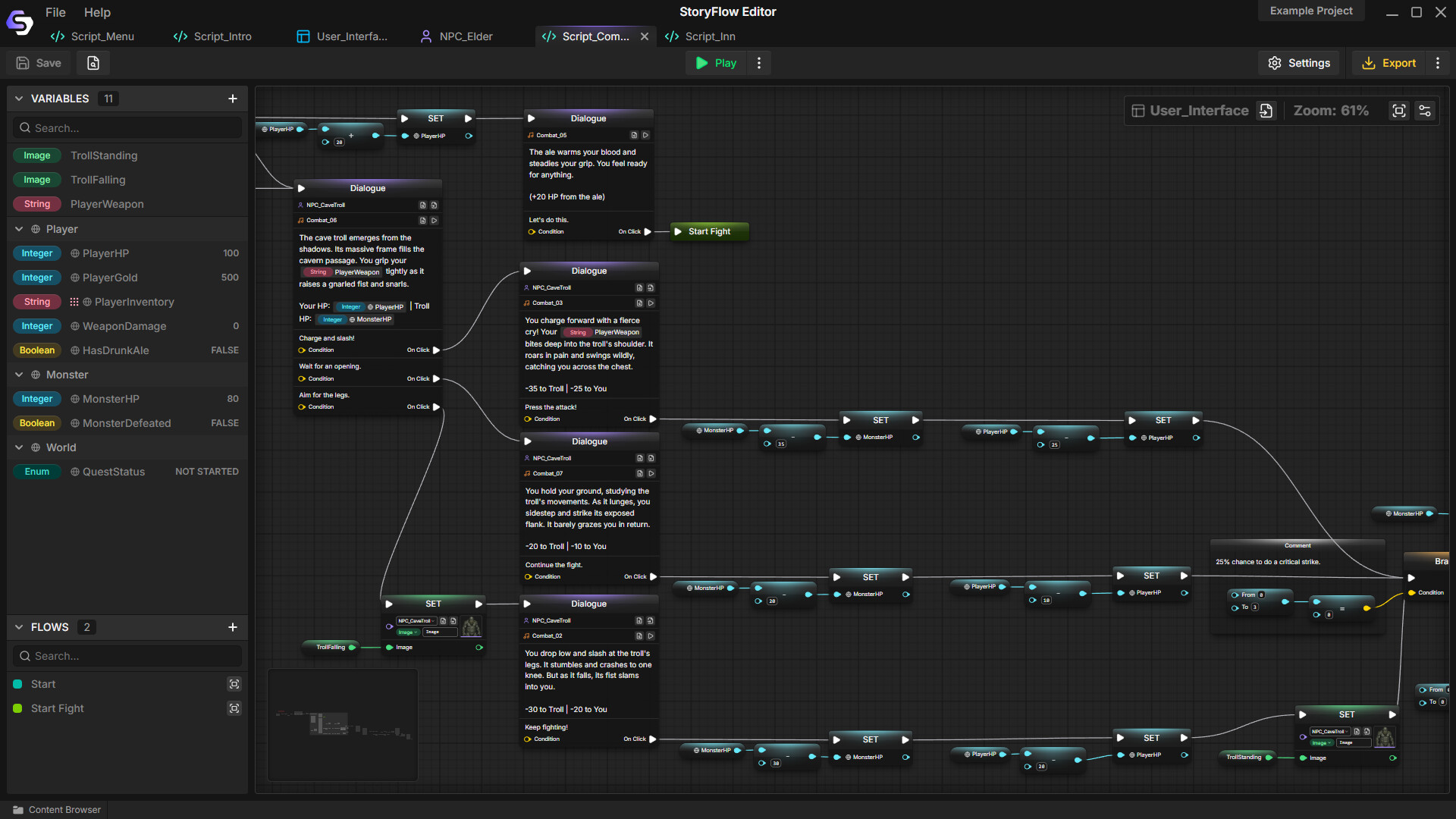Click the file icon on Combat_05 row
The width and height of the screenshot is (1456, 819).
click(x=634, y=135)
